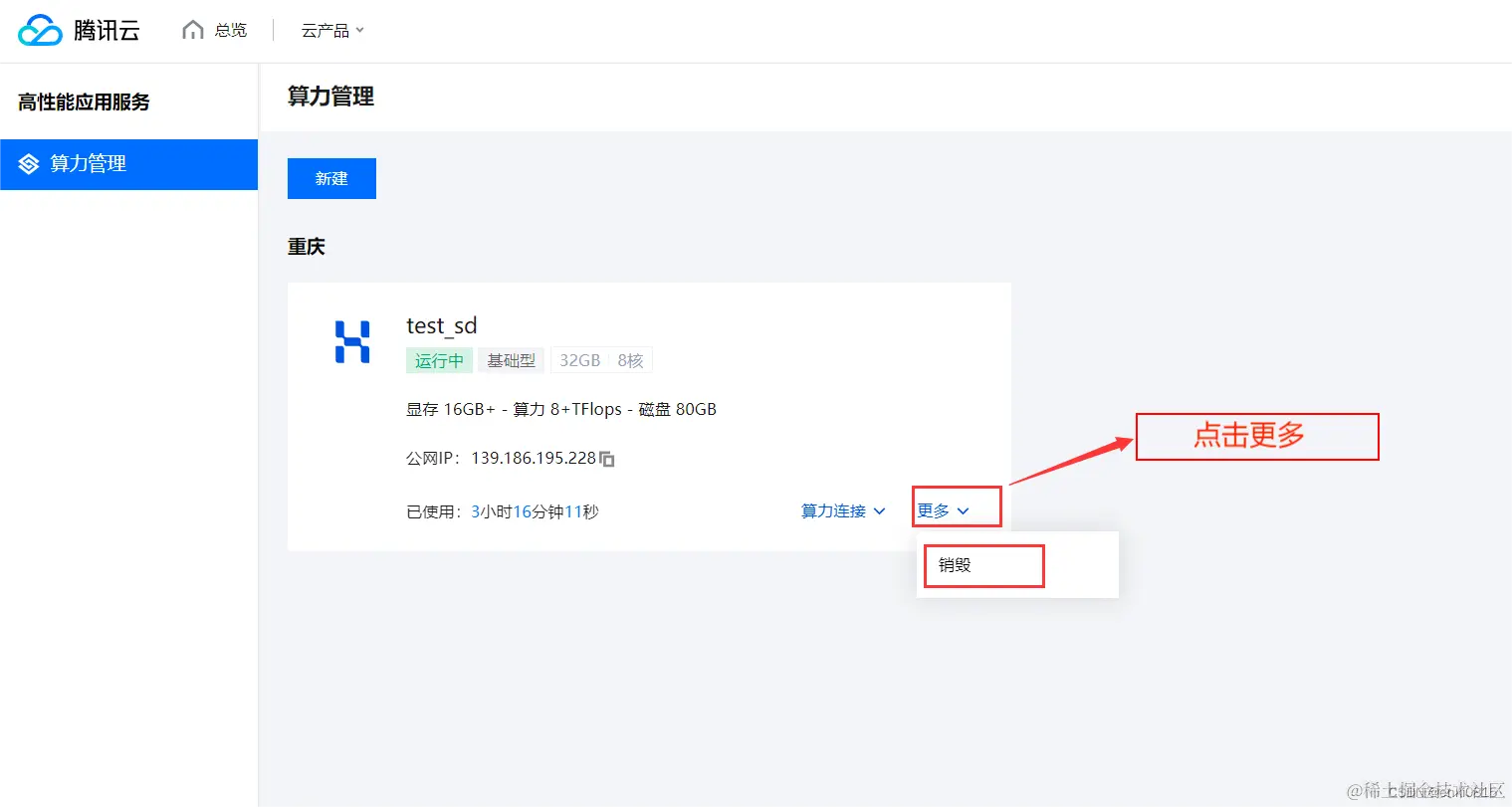This screenshot has height=807, width=1512.
Task: Click the 高性能应用服务 sidebar title
Action: pos(84,101)
